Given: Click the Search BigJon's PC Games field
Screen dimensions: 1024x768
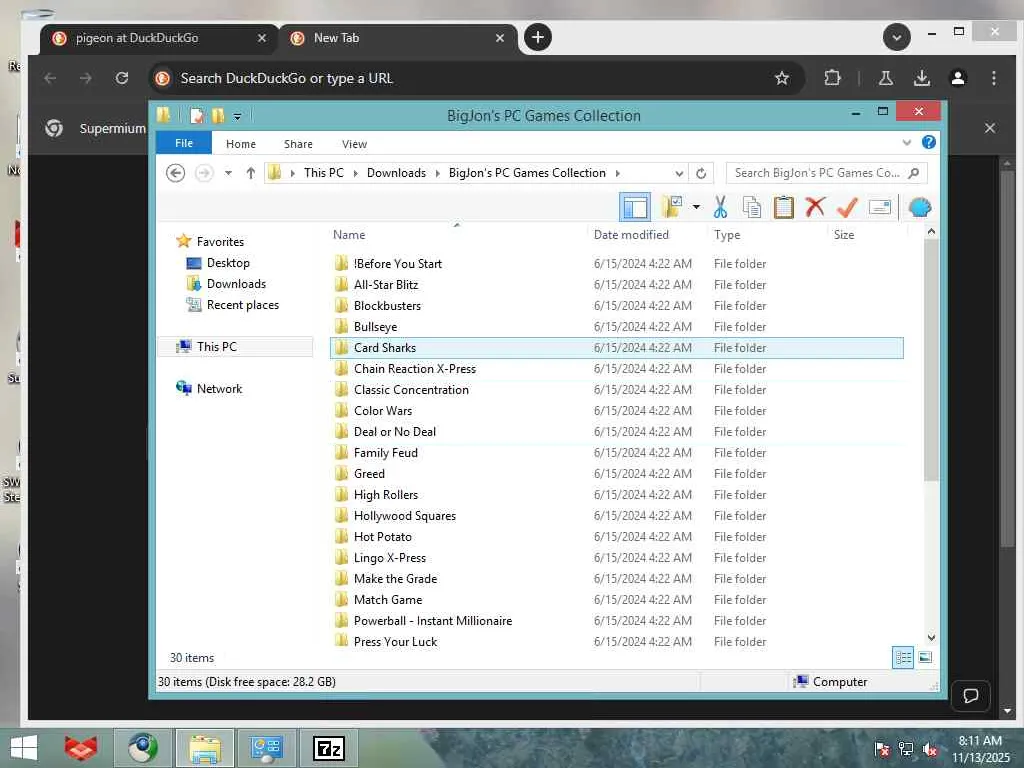Looking at the screenshot, I should point(826,173).
